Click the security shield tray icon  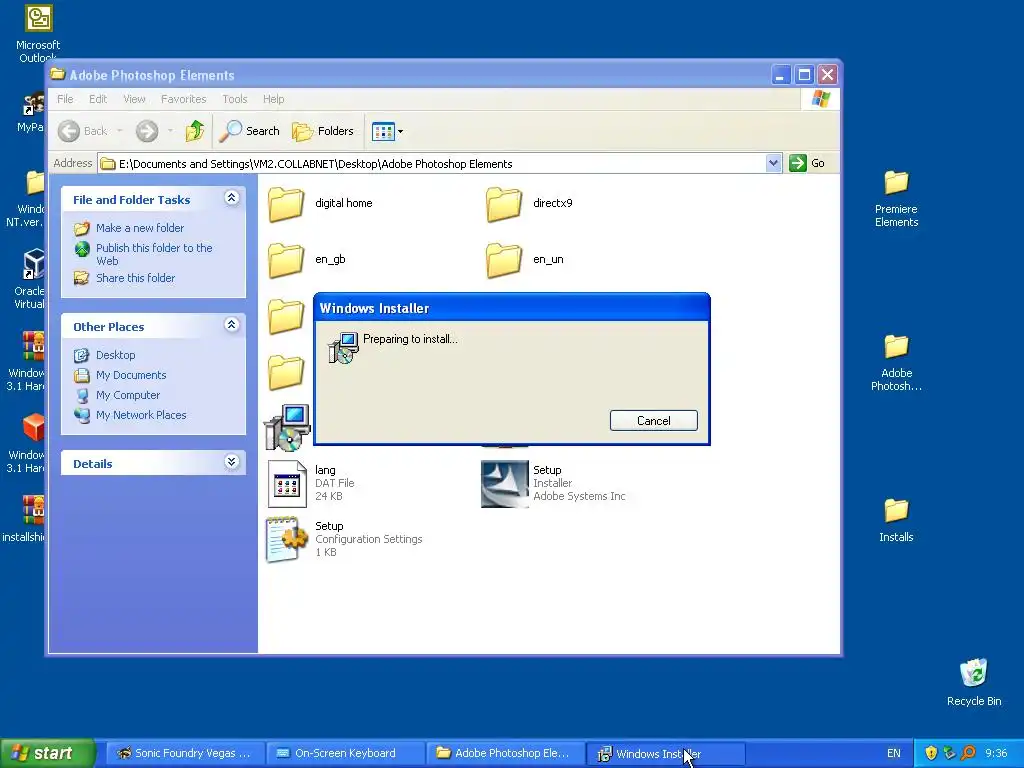click(931, 754)
